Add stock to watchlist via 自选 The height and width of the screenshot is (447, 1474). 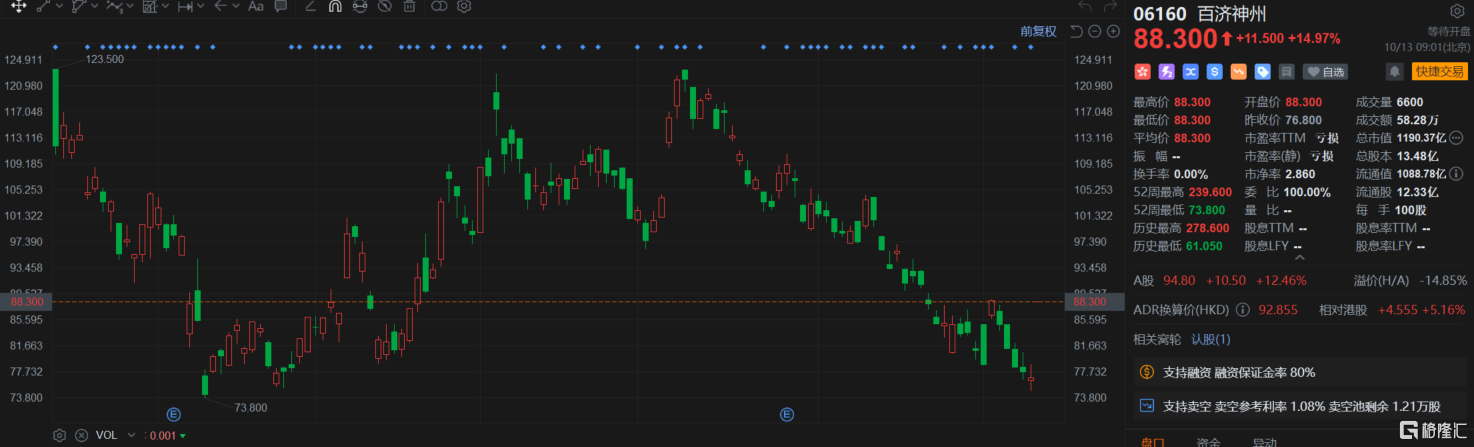[x=1325, y=72]
